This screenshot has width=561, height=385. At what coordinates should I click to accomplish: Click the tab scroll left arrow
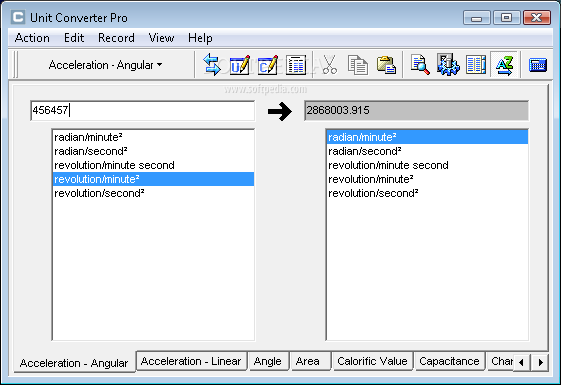coord(521,362)
